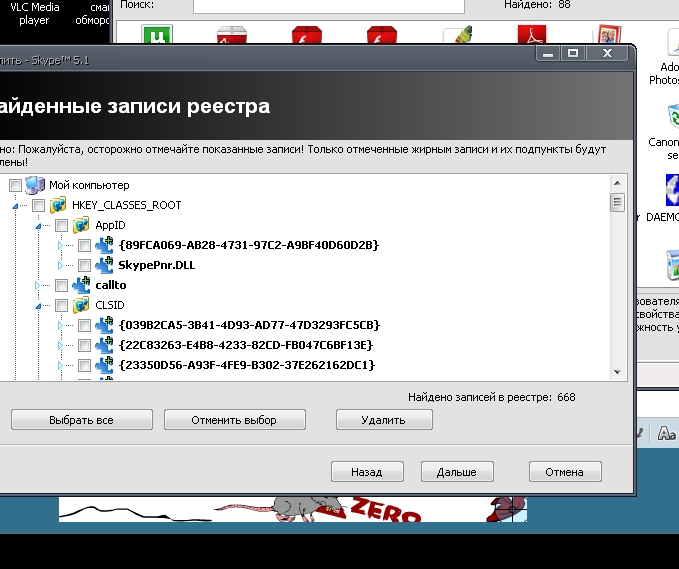The width and height of the screenshot is (679, 569).
Task: Select the SkypePnr.DLL label text
Action: point(157,265)
